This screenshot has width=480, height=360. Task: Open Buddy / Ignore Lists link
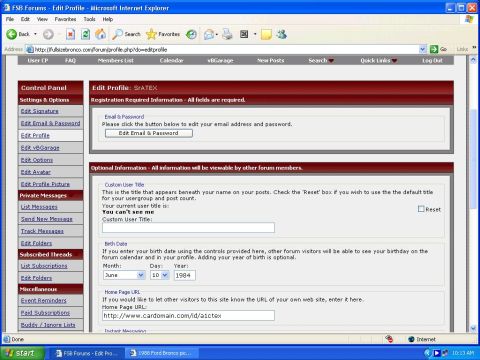[x=48, y=325]
